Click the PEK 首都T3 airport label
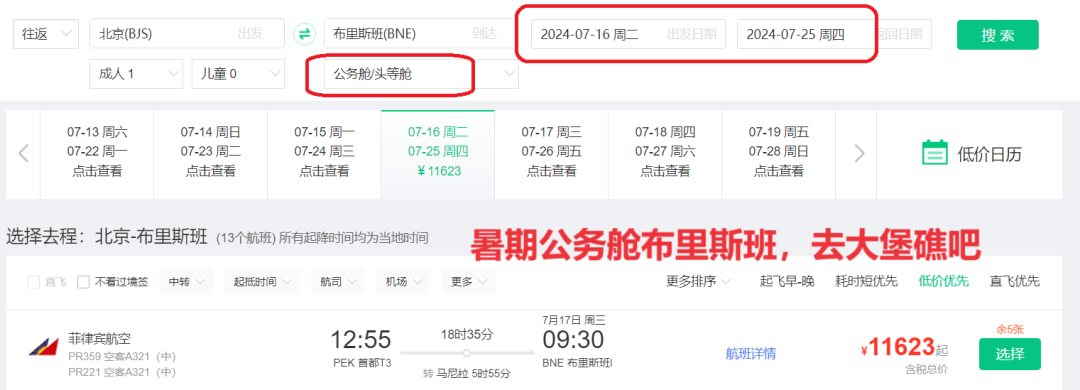 [x=361, y=362]
